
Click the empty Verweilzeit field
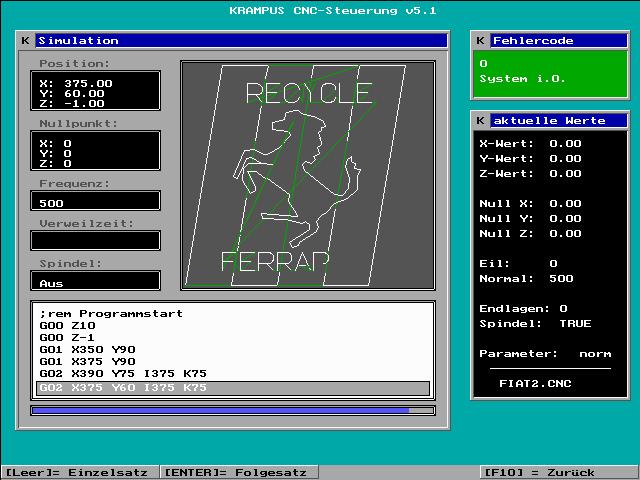(x=96, y=241)
